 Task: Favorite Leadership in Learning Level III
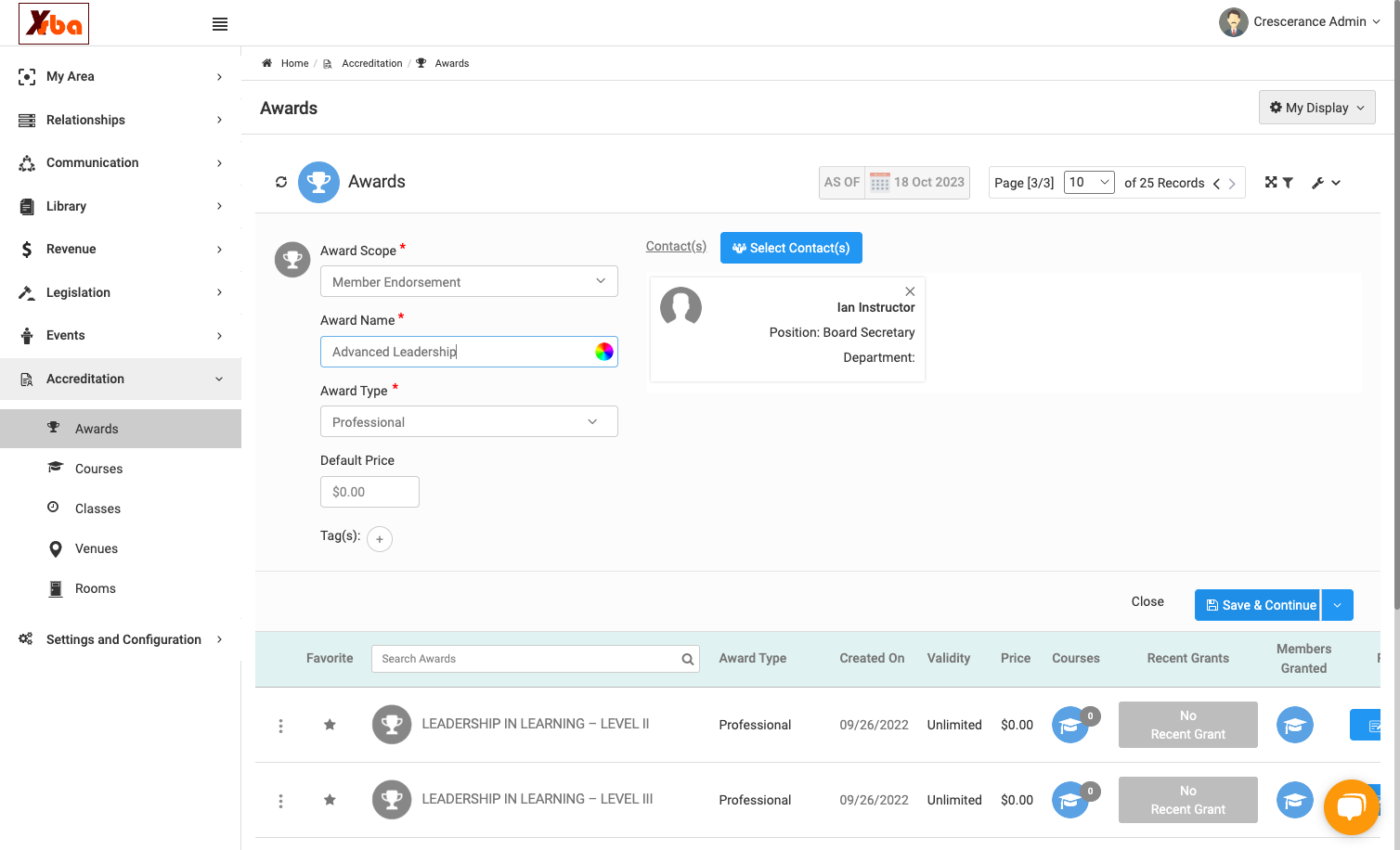point(330,800)
